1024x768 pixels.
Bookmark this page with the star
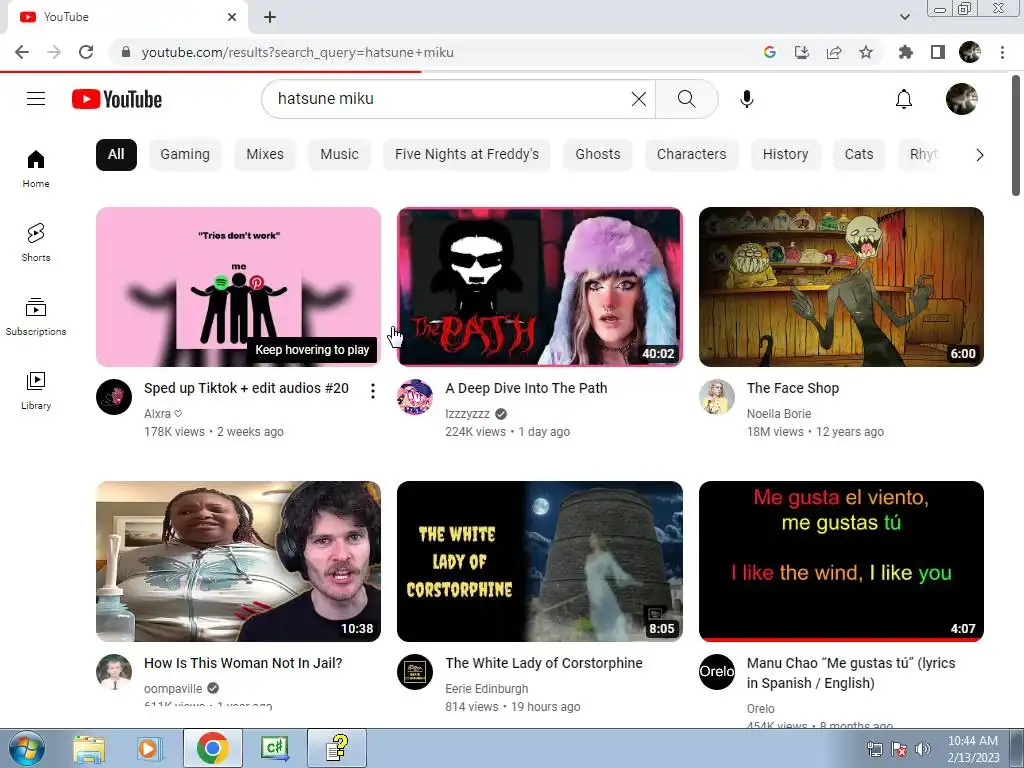pos(866,52)
